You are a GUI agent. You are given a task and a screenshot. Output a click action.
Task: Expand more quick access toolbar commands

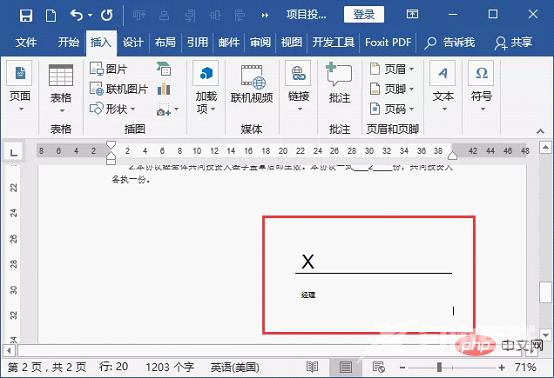coord(265,15)
